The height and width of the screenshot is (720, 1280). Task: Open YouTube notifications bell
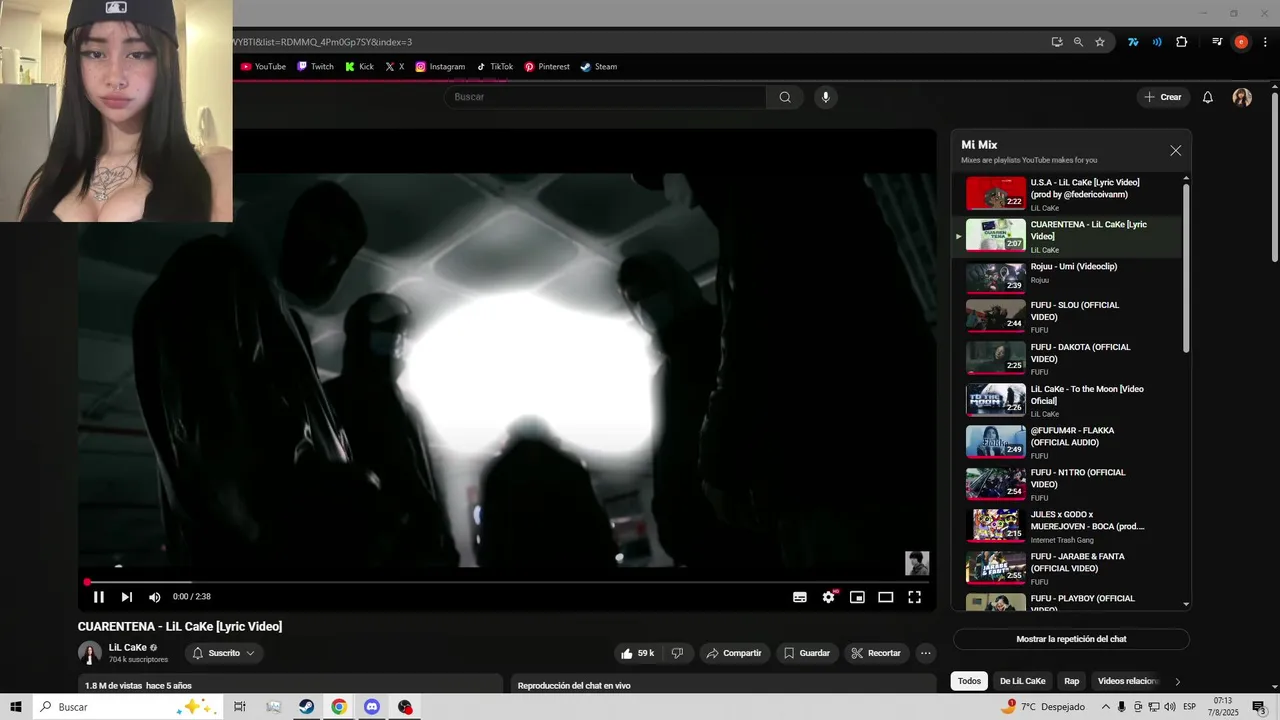point(1208,97)
